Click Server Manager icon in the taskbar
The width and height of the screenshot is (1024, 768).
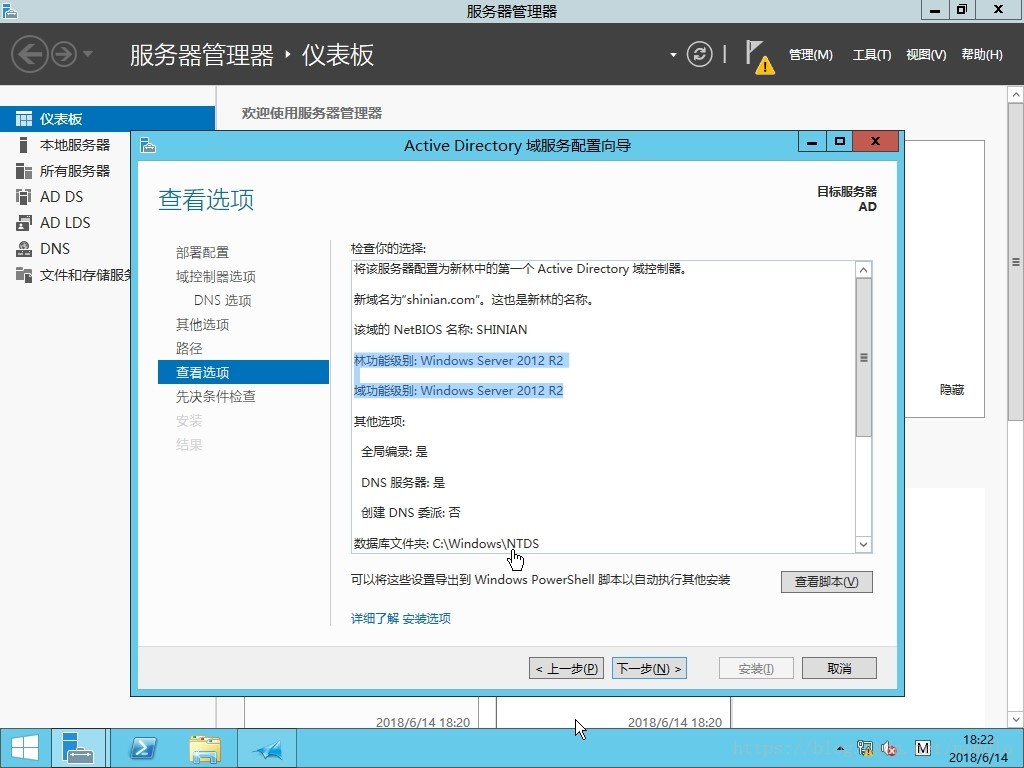click(x=78, y=748)
